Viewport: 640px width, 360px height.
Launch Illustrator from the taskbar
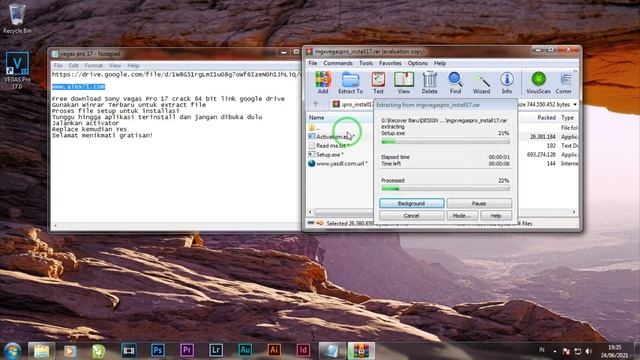274,350
